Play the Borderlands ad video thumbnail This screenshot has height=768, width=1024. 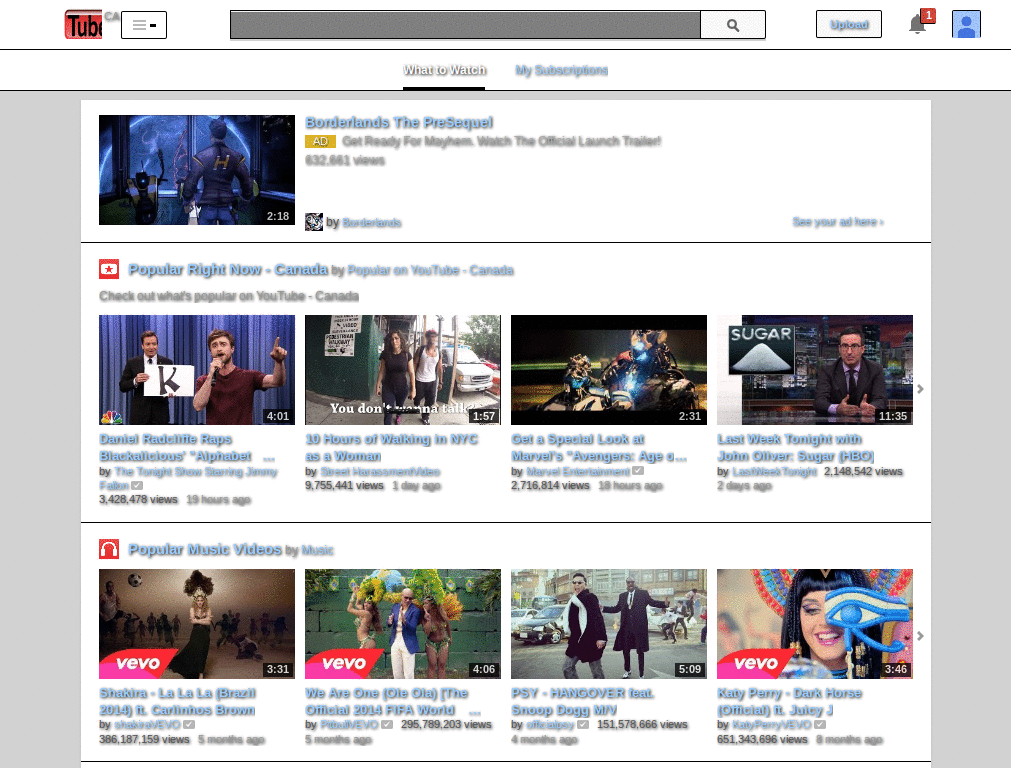pos(197,170)
